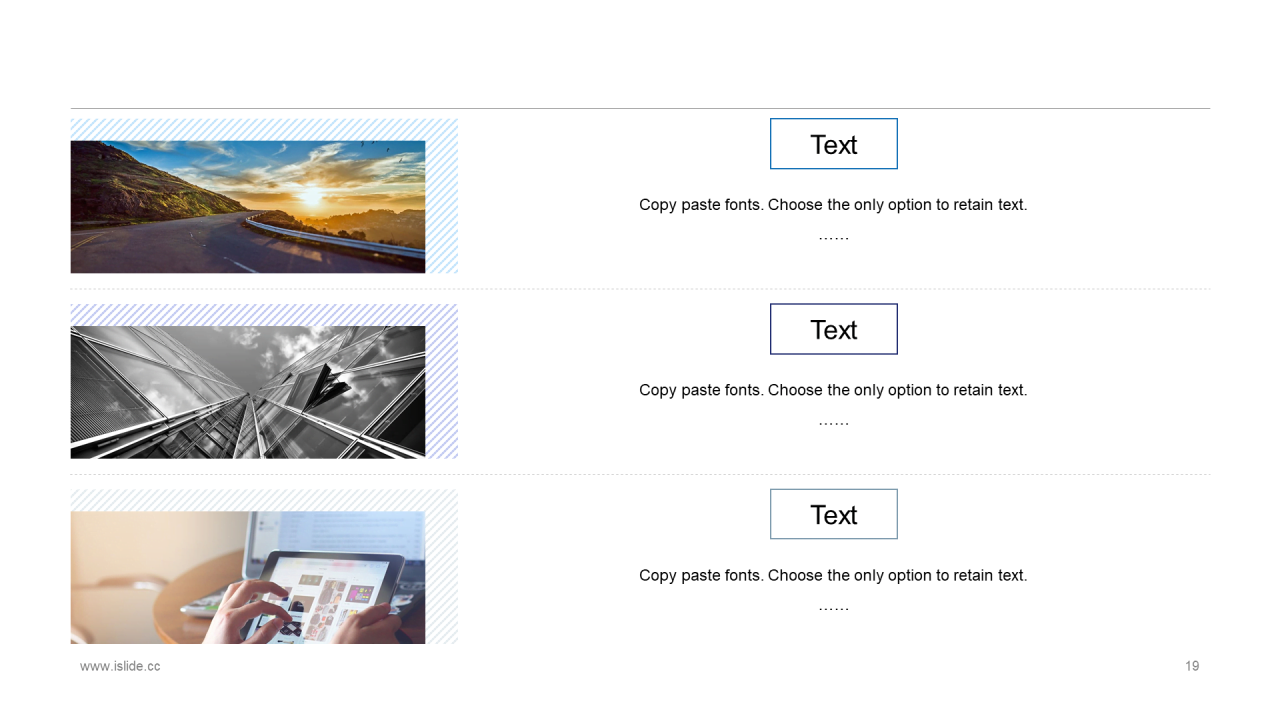This screenshot has height=720, width=1280.
Task: Select dashed divider below the road photo
Action: click(640, 289)
